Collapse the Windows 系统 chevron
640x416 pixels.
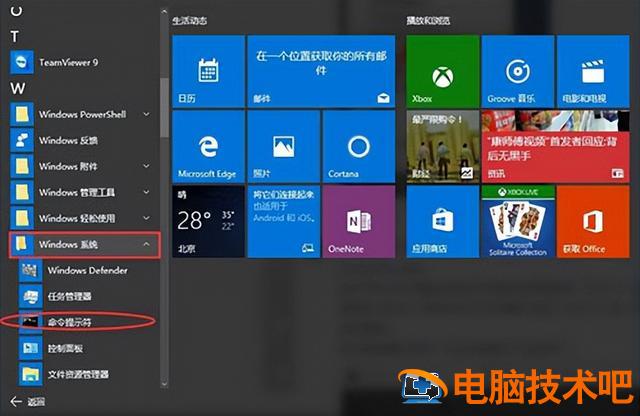point(146,245)
